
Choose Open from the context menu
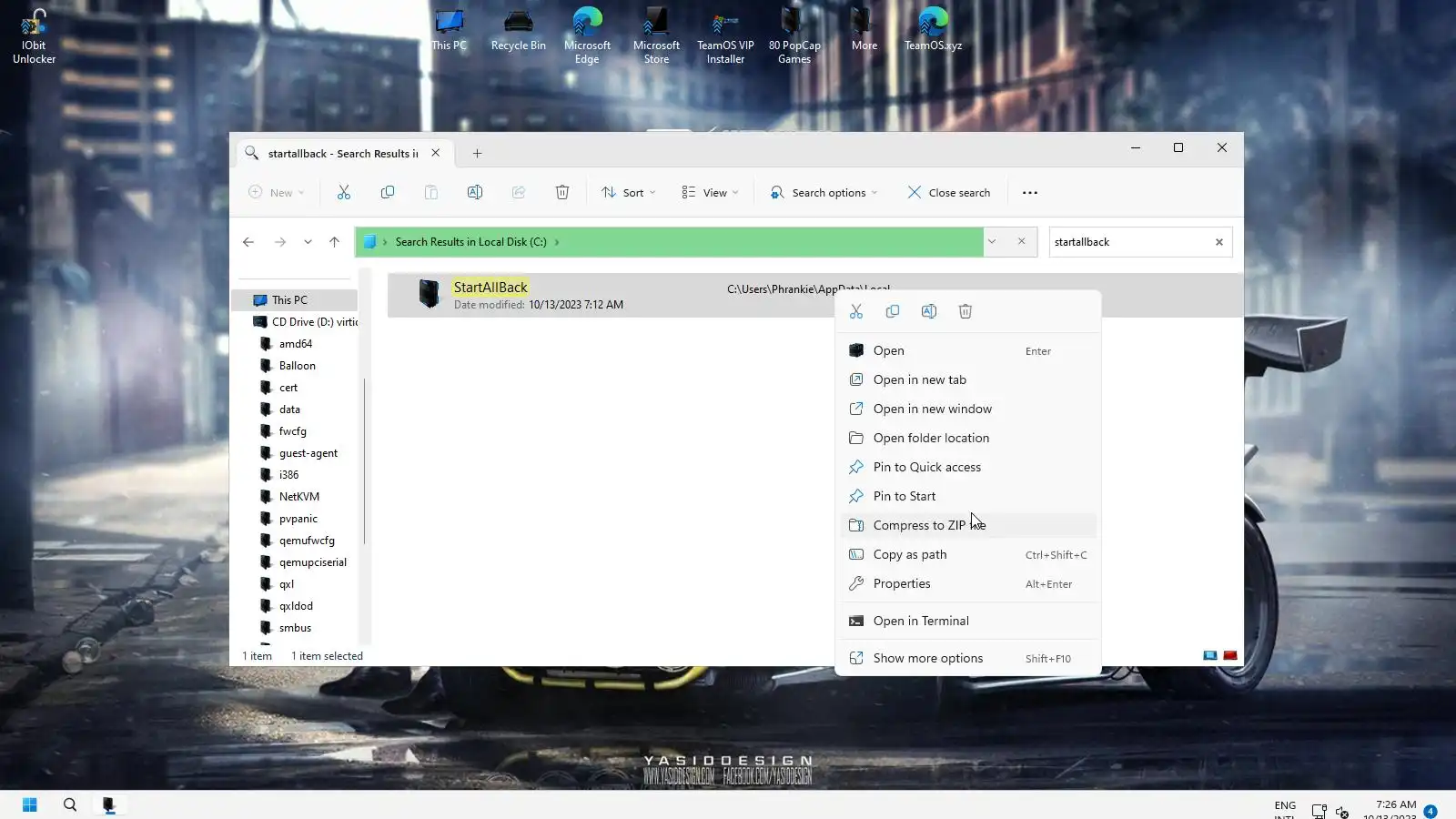[x=967, y=350]
